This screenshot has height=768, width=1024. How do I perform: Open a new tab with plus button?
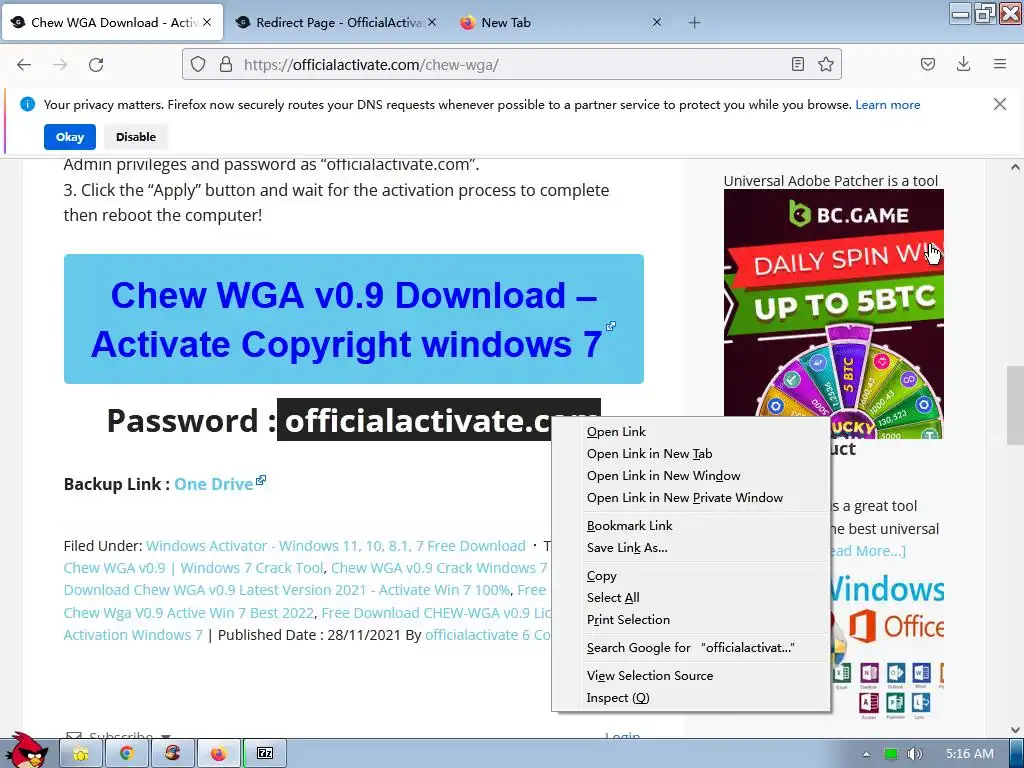(x=694, y=23)
